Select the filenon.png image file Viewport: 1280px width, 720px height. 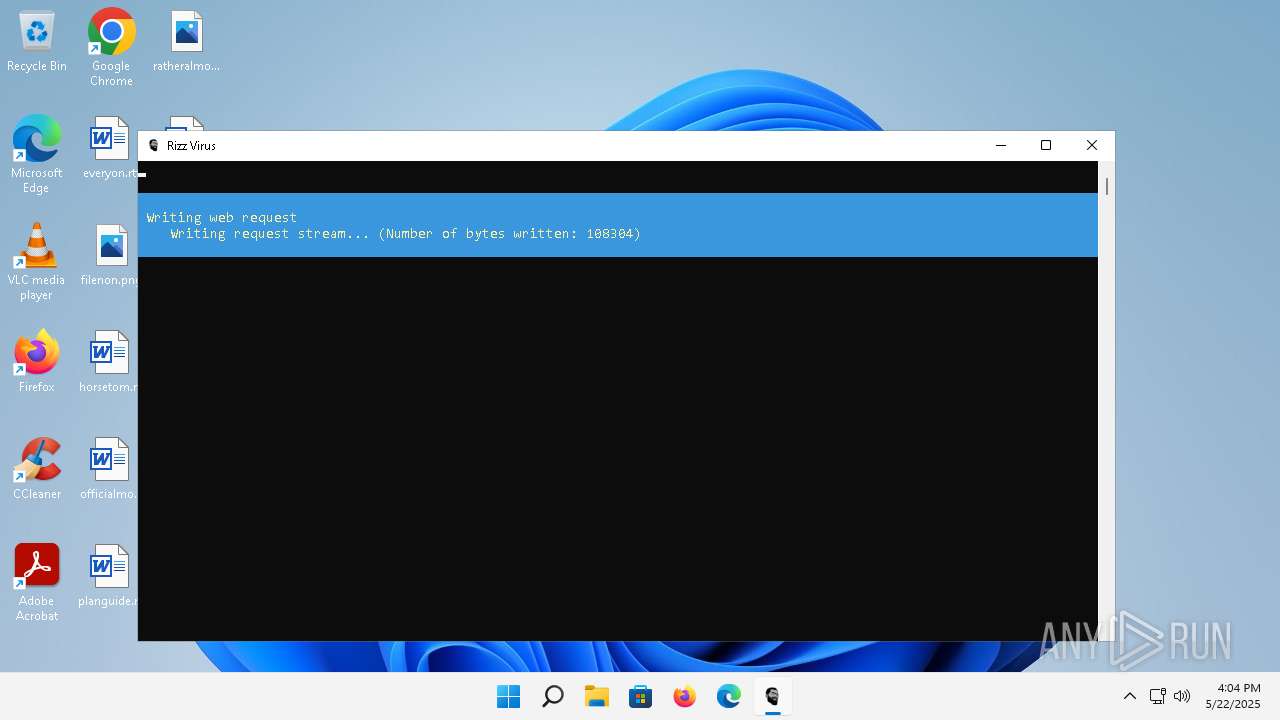[110, 255]
